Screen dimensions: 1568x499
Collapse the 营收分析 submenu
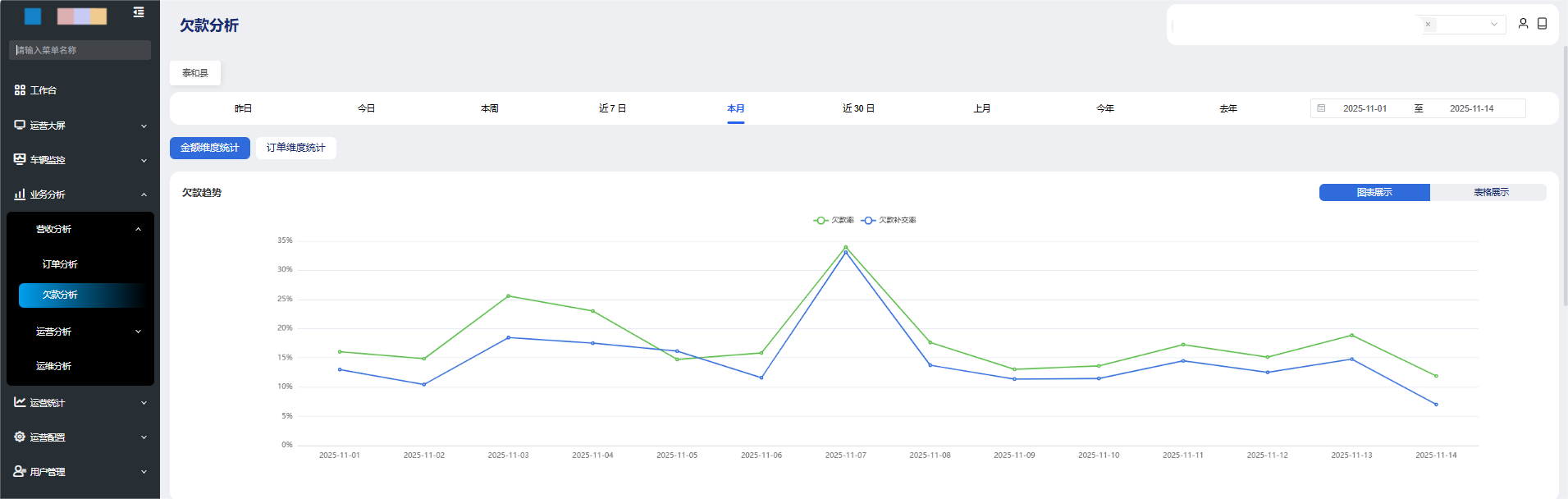pos(138,229)
